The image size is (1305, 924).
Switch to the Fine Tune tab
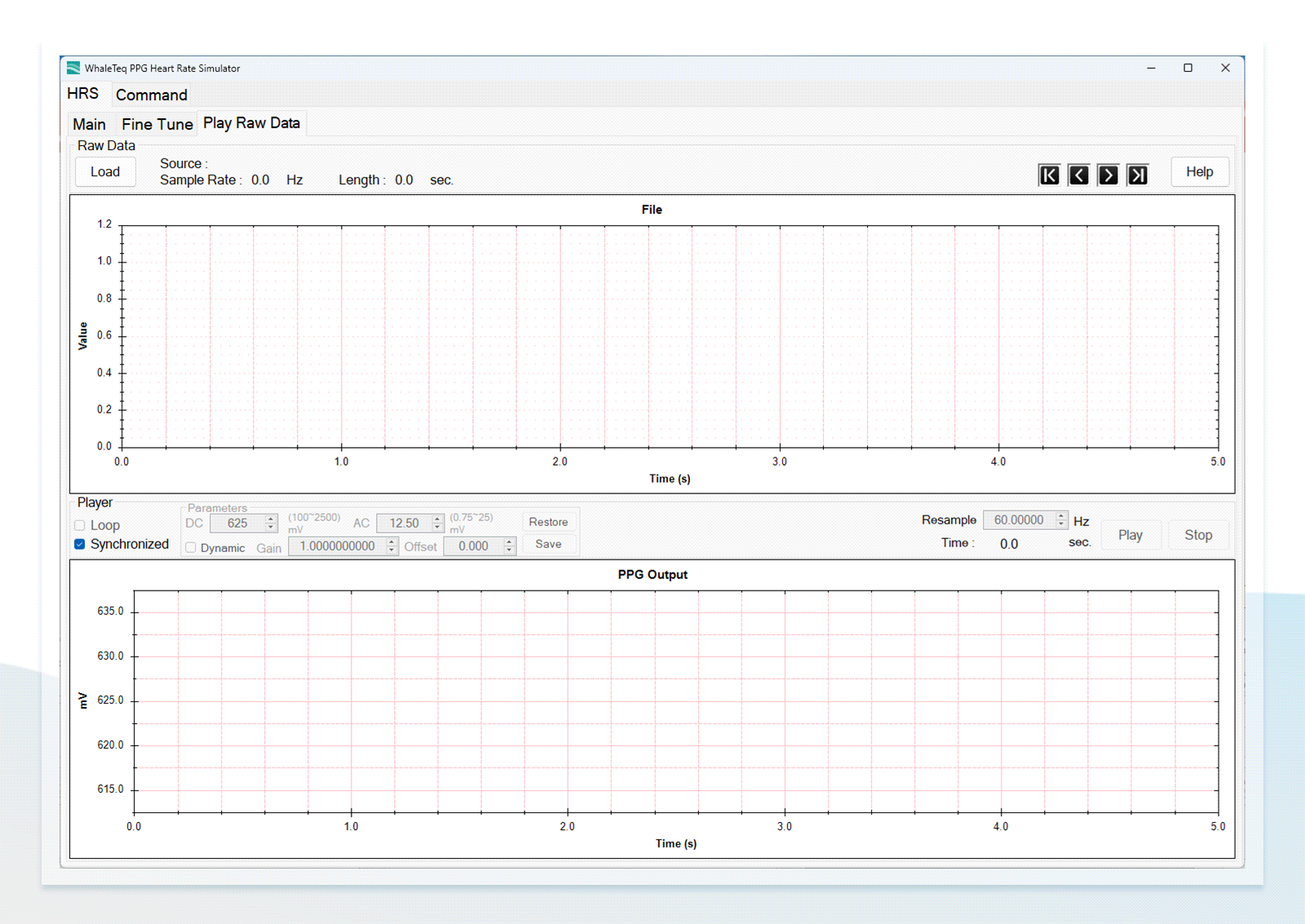coord(157,124)
